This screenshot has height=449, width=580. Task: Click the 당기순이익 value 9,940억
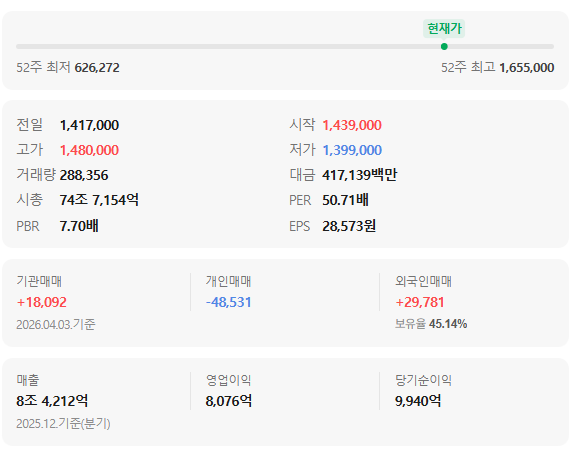click(418, 401)
